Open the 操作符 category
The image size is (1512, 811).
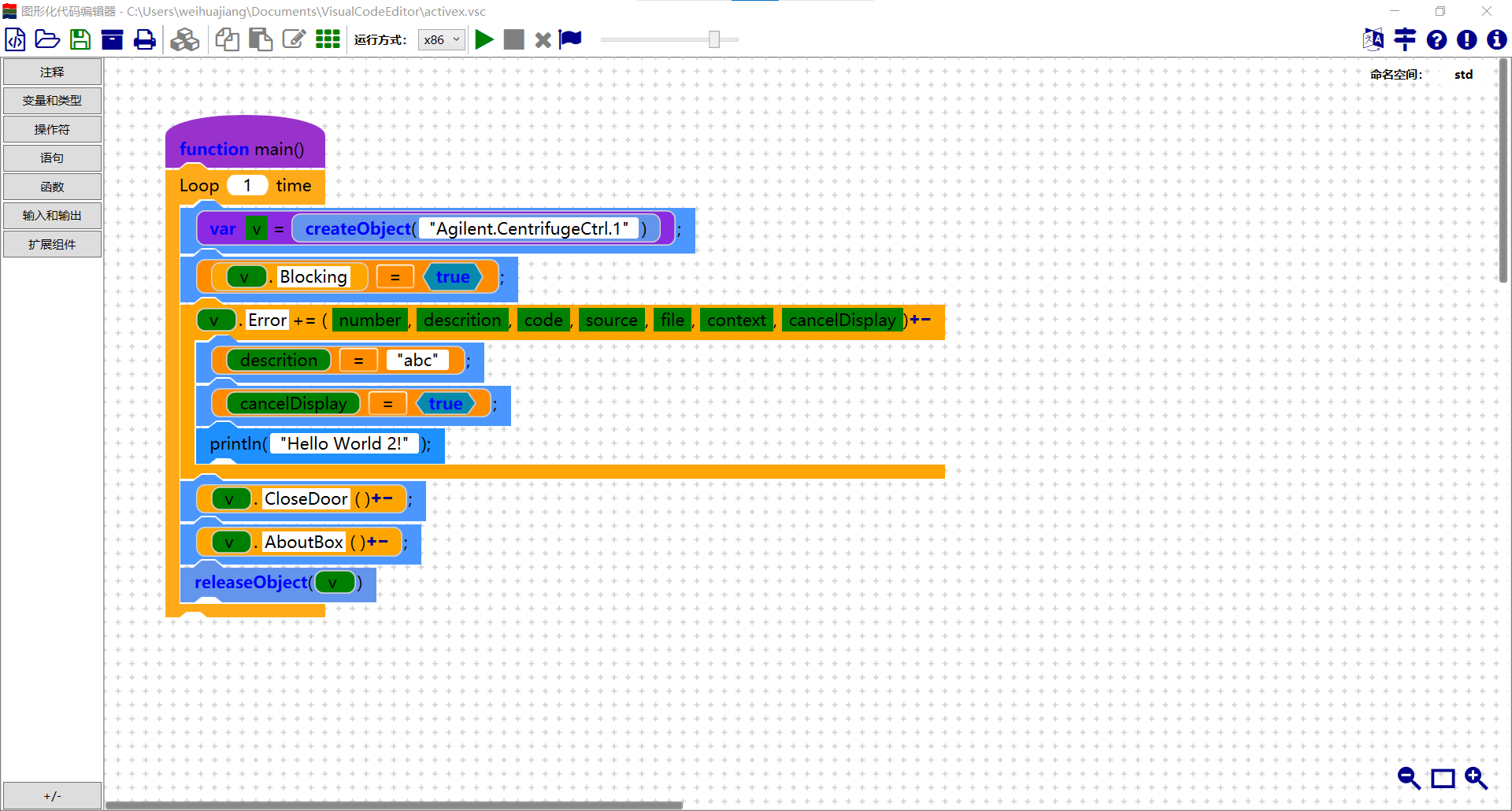pos(52,129)
